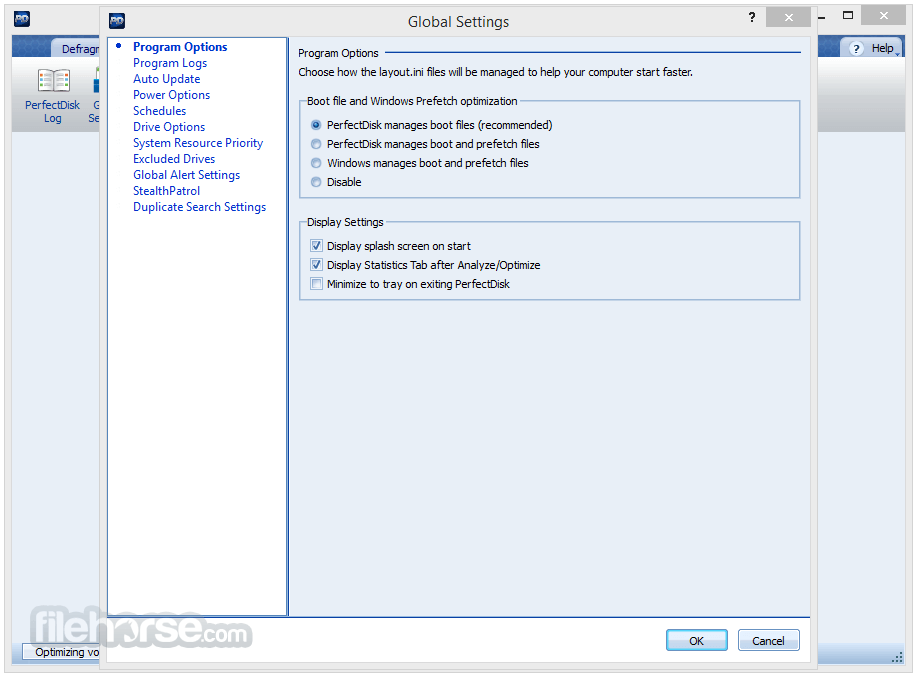Open Help in the main window

tap(873, 49)
